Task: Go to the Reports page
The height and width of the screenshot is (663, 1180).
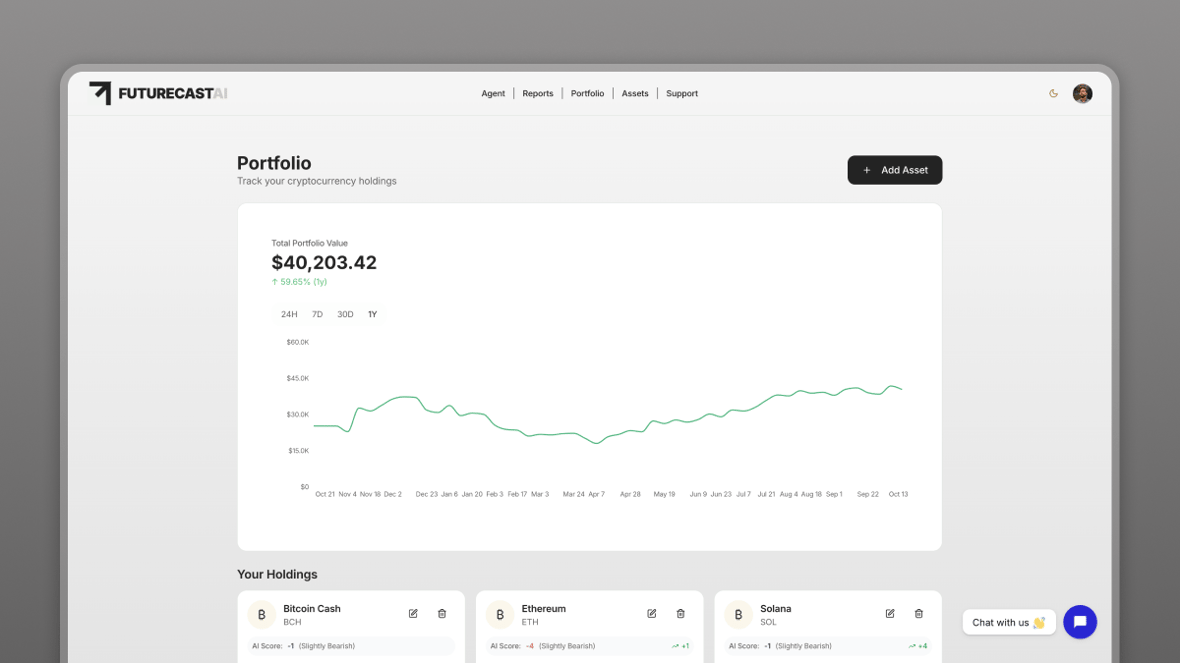Action: (537, 94)
